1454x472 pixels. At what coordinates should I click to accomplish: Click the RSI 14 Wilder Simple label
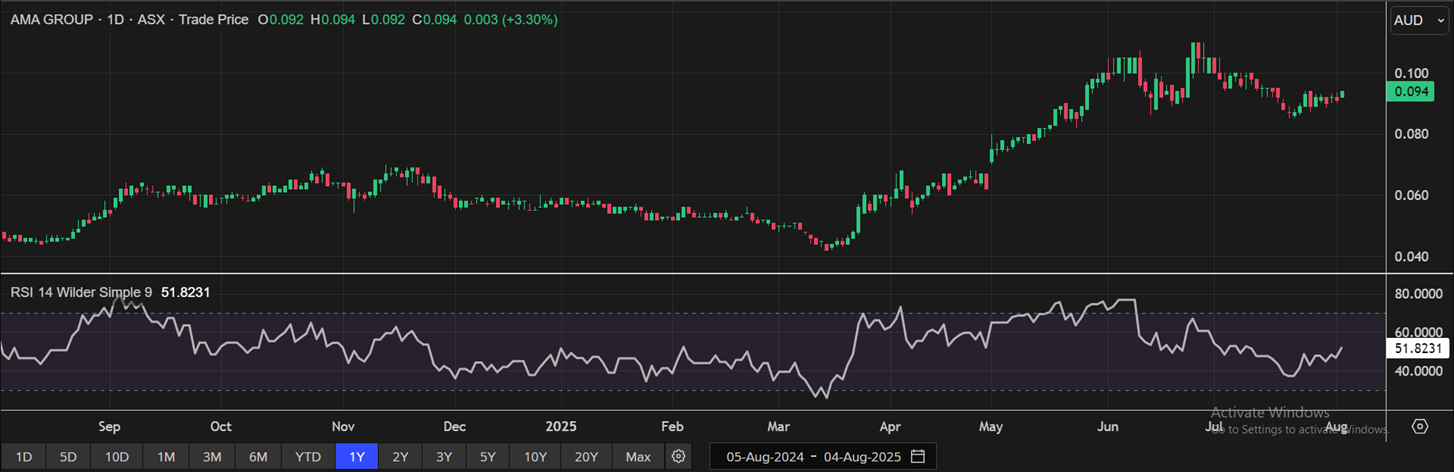pos(81,292)
